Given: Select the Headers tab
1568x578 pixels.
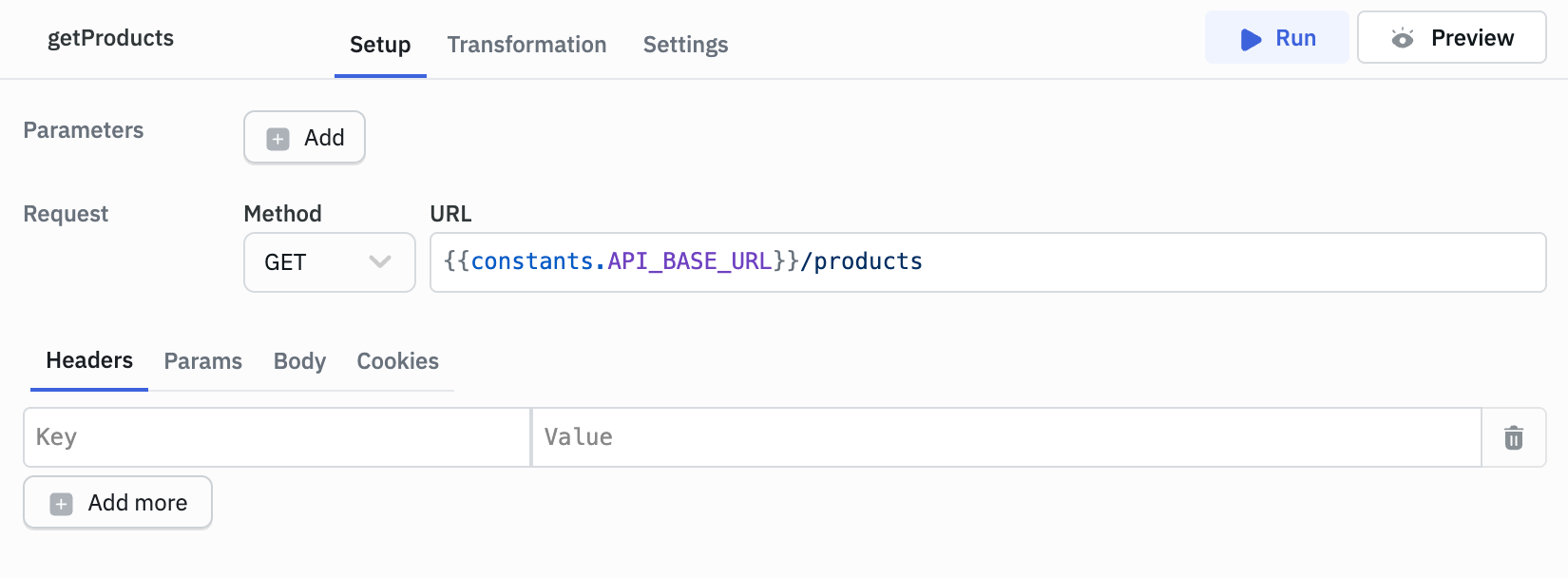Looking at the screenshot, I should coord(89,361).
